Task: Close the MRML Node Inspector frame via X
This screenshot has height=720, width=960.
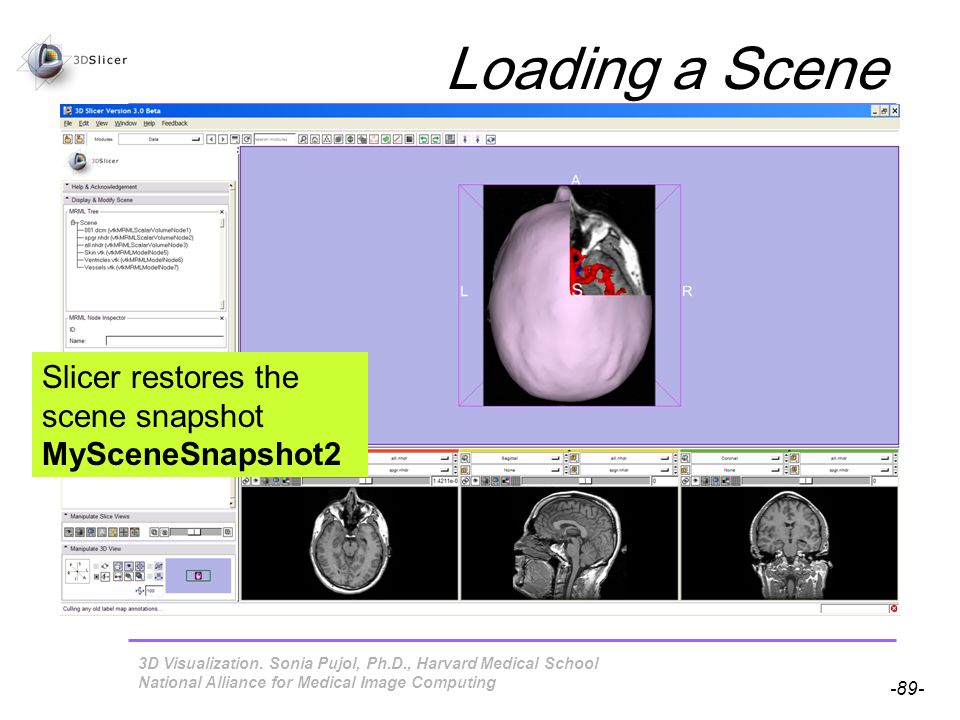Action: 222,318
